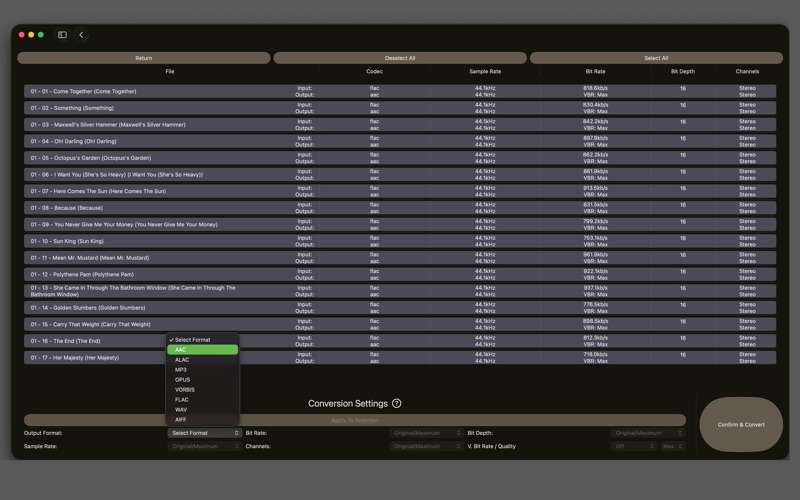Select the Sun King track row
This screenshot has height=500, width=800.
pos(400,241)
